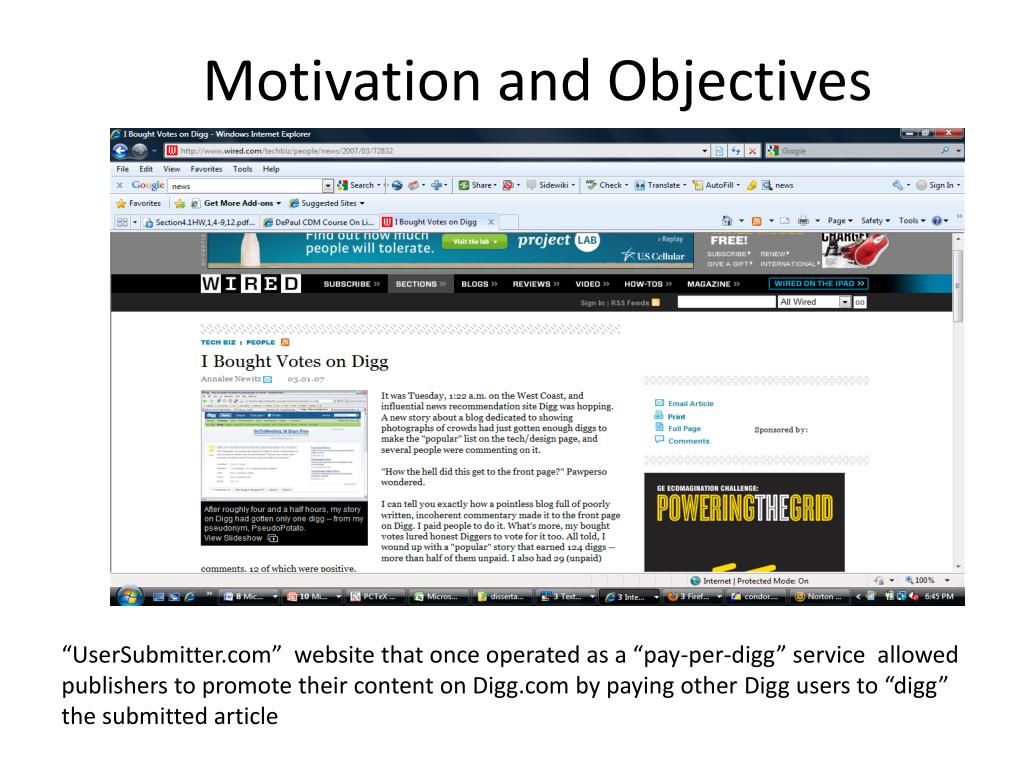Click the email envelope icon beside Annalee Newitz
Viewport: 1024px width, 768px height.
pos(267,379)
